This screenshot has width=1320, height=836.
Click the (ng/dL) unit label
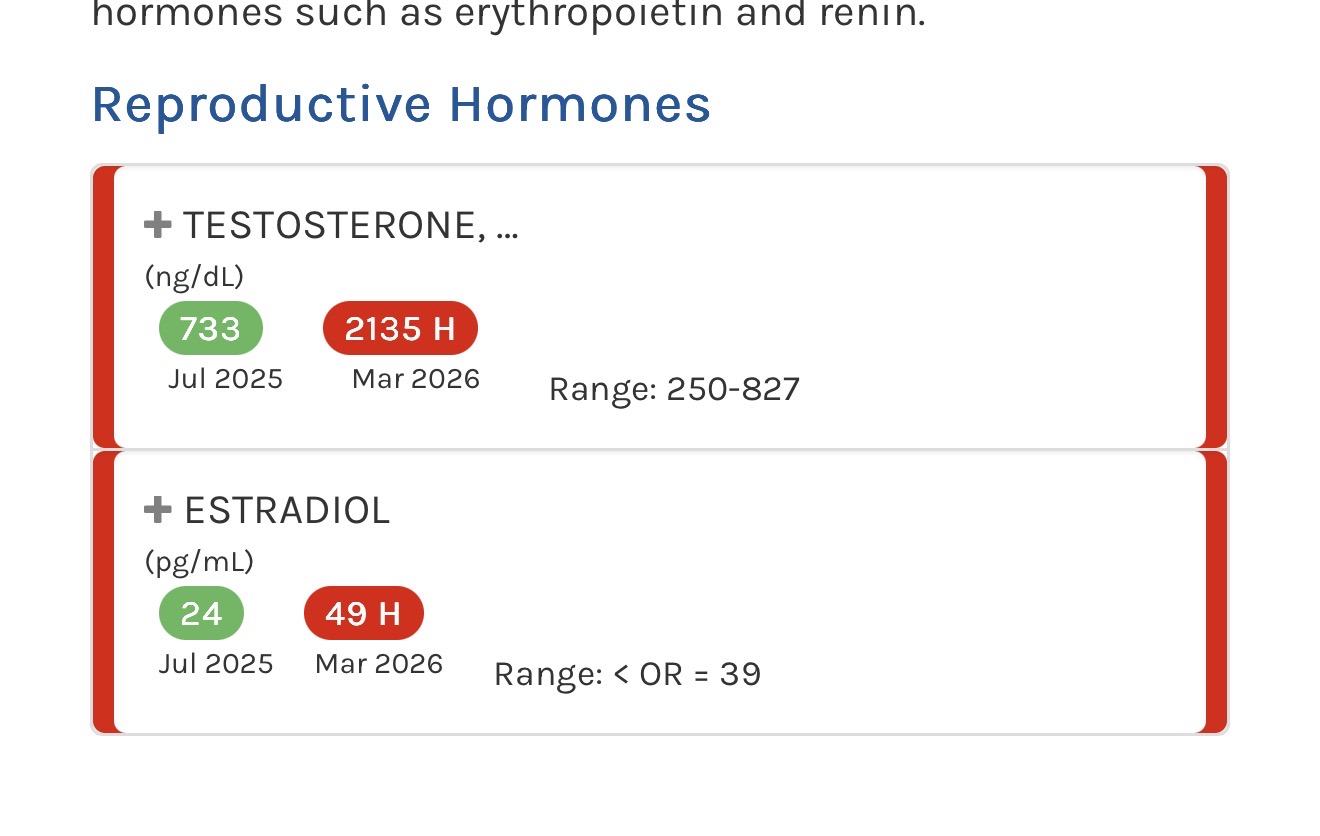click(194, 277)
